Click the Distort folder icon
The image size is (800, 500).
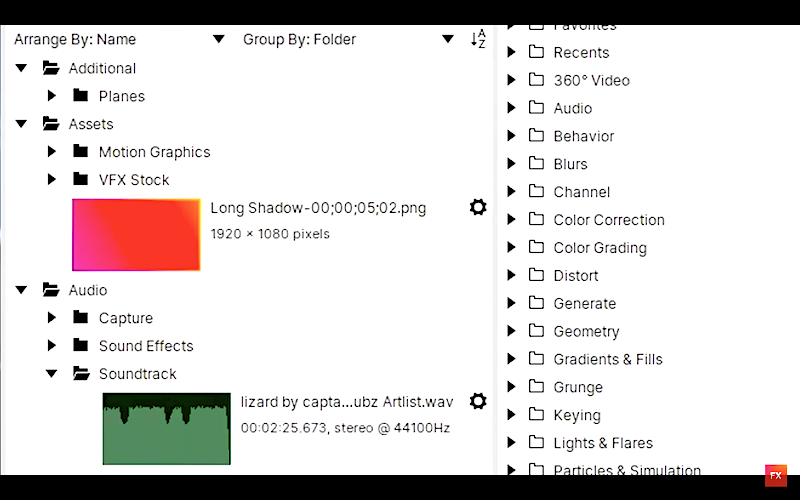(536, 274)
